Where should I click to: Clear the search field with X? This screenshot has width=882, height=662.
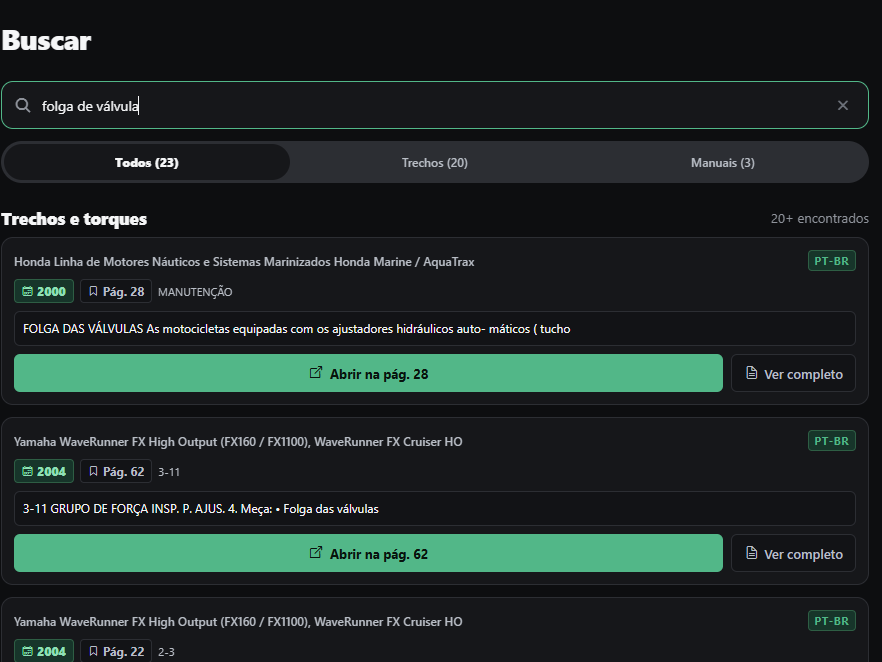pyautogui.click(x=843, y=105)
